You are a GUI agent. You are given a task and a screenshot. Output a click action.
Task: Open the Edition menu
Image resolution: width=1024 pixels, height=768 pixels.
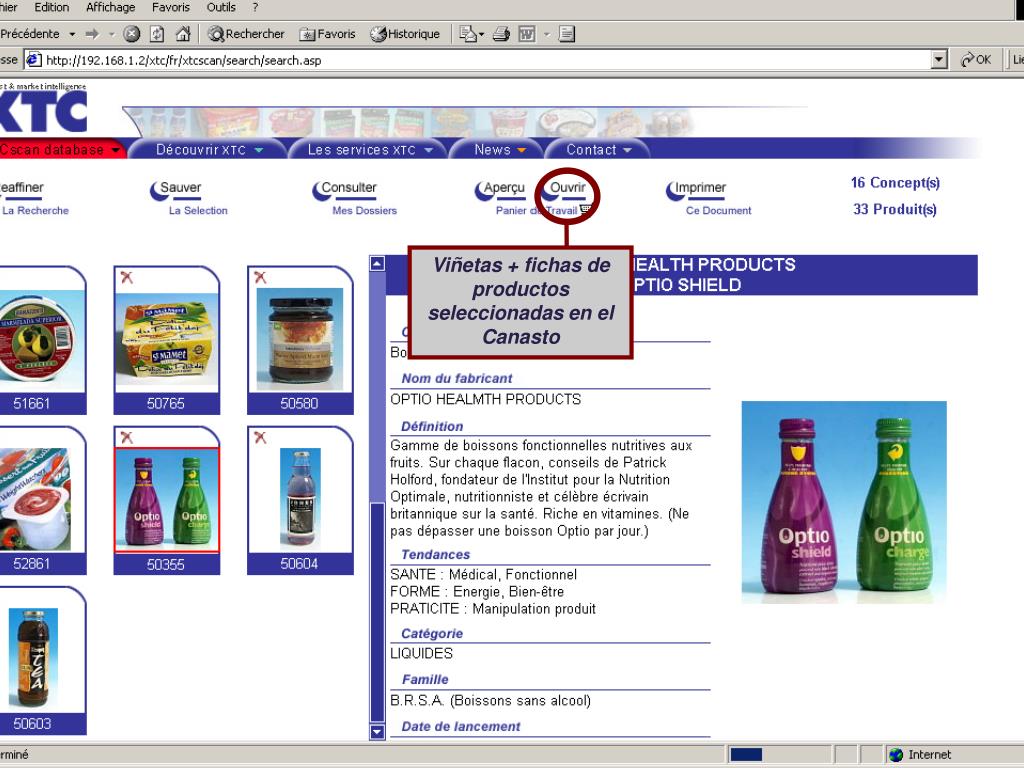tap(52, 7)
